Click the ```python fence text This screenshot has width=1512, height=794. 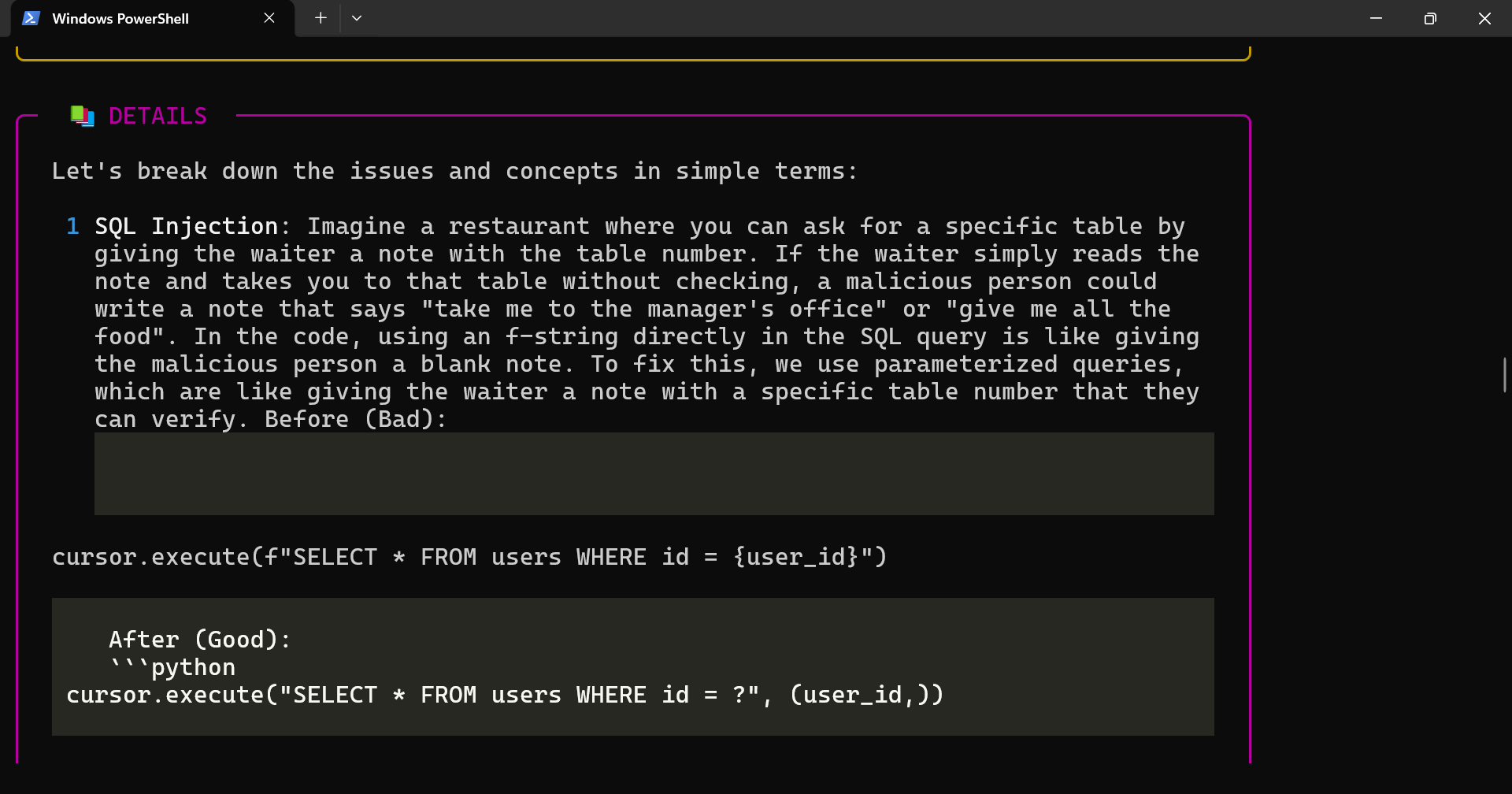(172, 668)
